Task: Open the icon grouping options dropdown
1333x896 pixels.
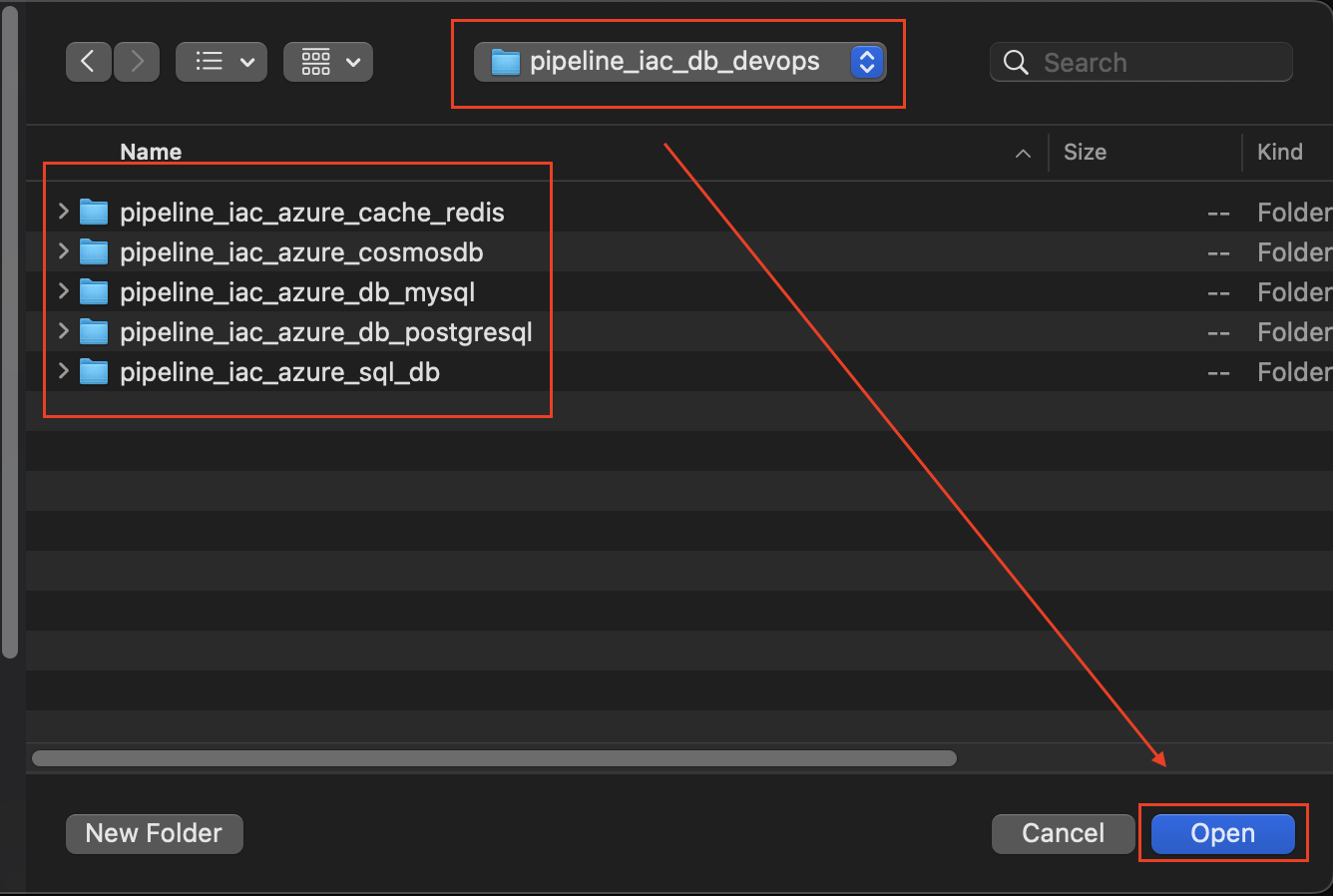Action: 328,62
